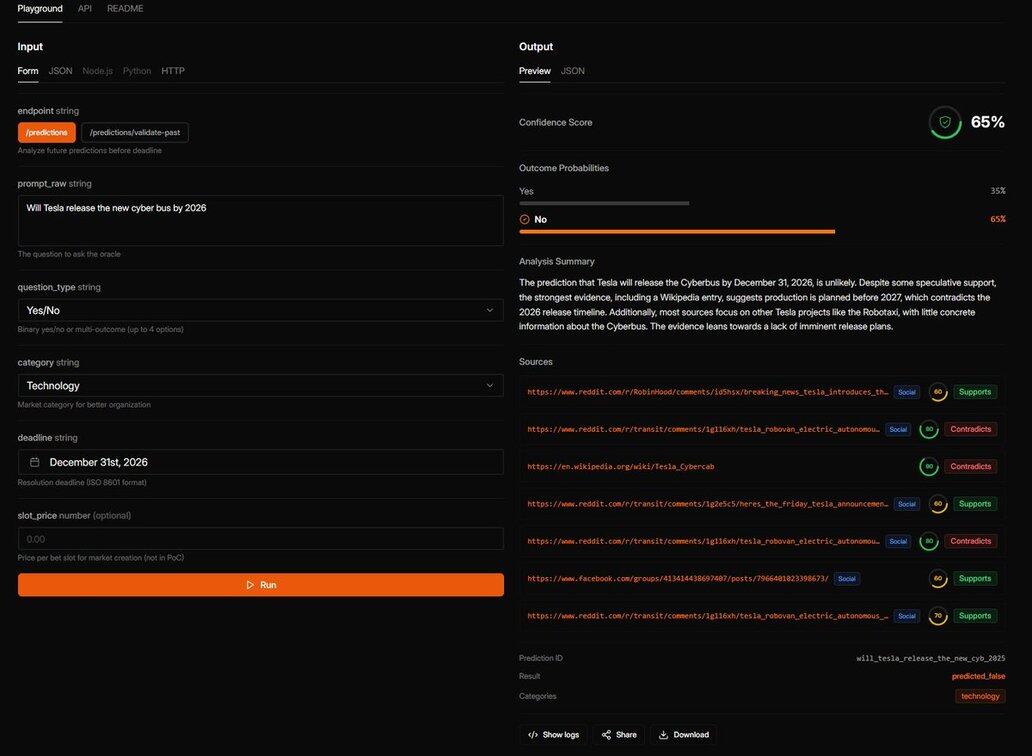Switch to the Output JSON tab
This screenshot has width=1032, height=756.
point(573,71)
